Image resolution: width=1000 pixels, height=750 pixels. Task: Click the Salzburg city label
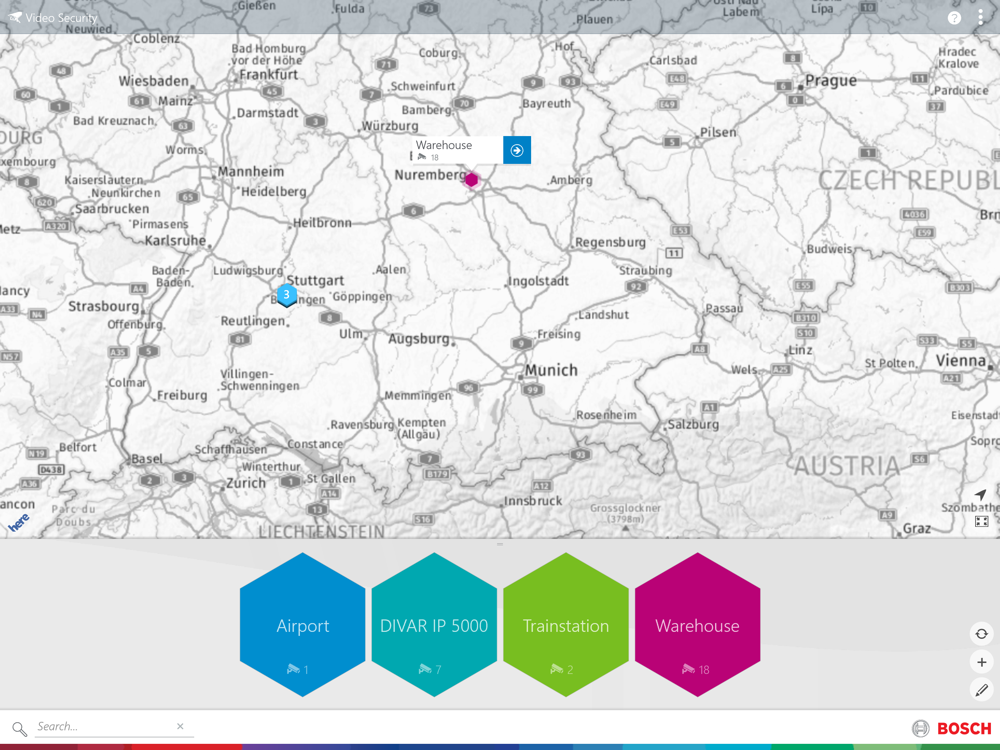click(693, 425)
